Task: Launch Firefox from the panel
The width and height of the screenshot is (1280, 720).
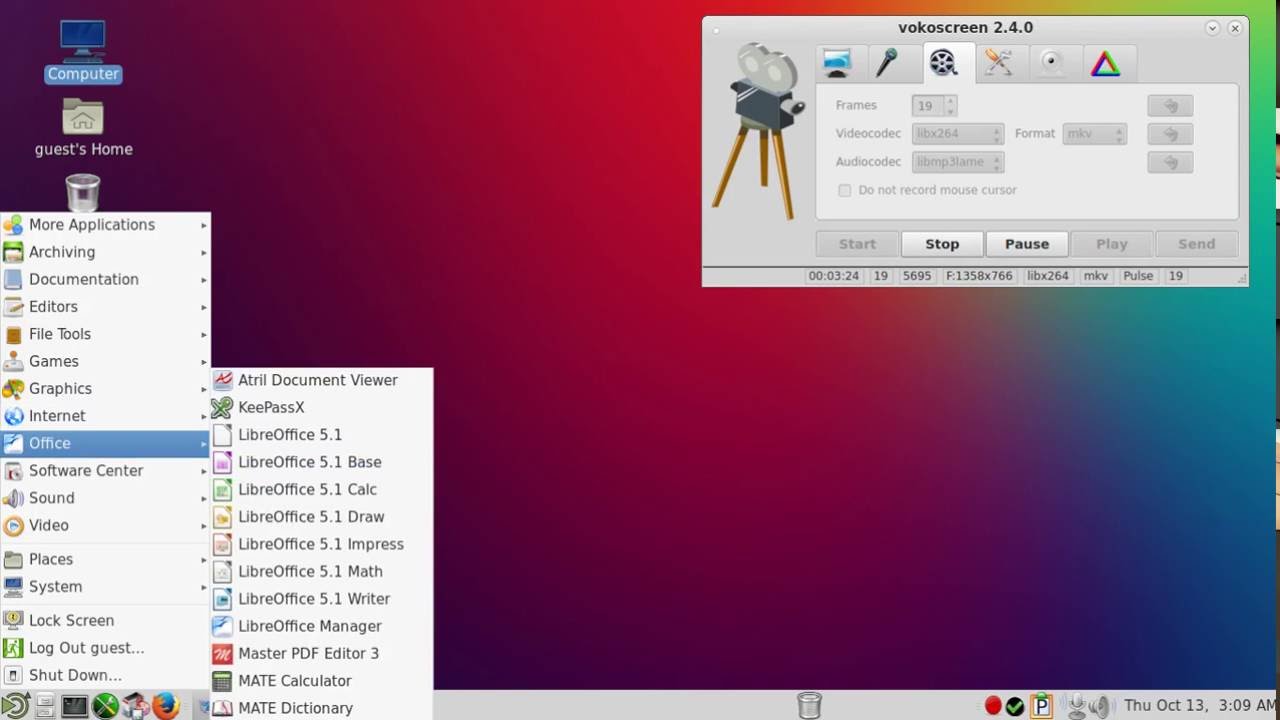Action: click(x=165, y=706)
